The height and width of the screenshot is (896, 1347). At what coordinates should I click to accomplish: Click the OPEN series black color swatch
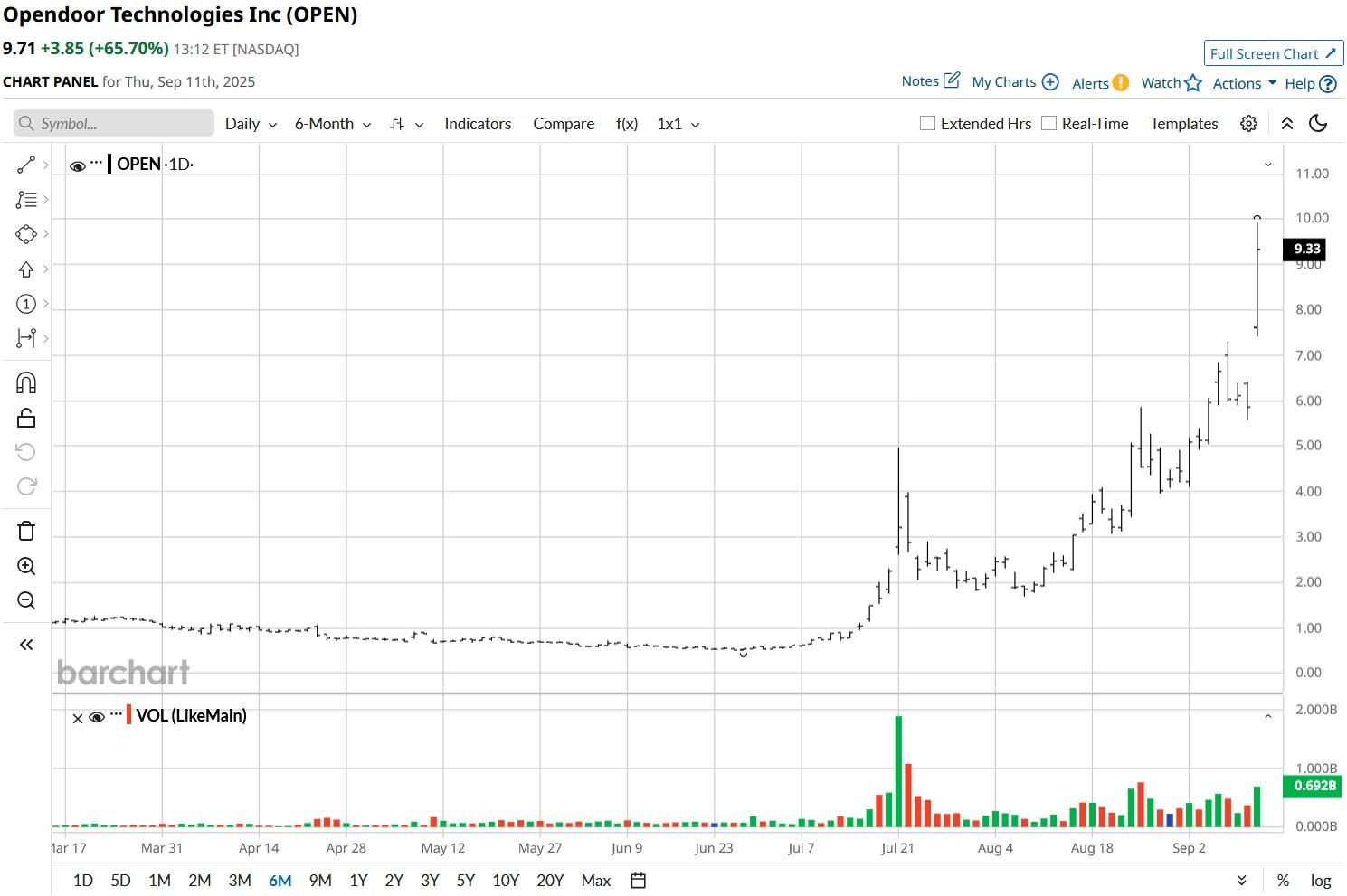109,164
